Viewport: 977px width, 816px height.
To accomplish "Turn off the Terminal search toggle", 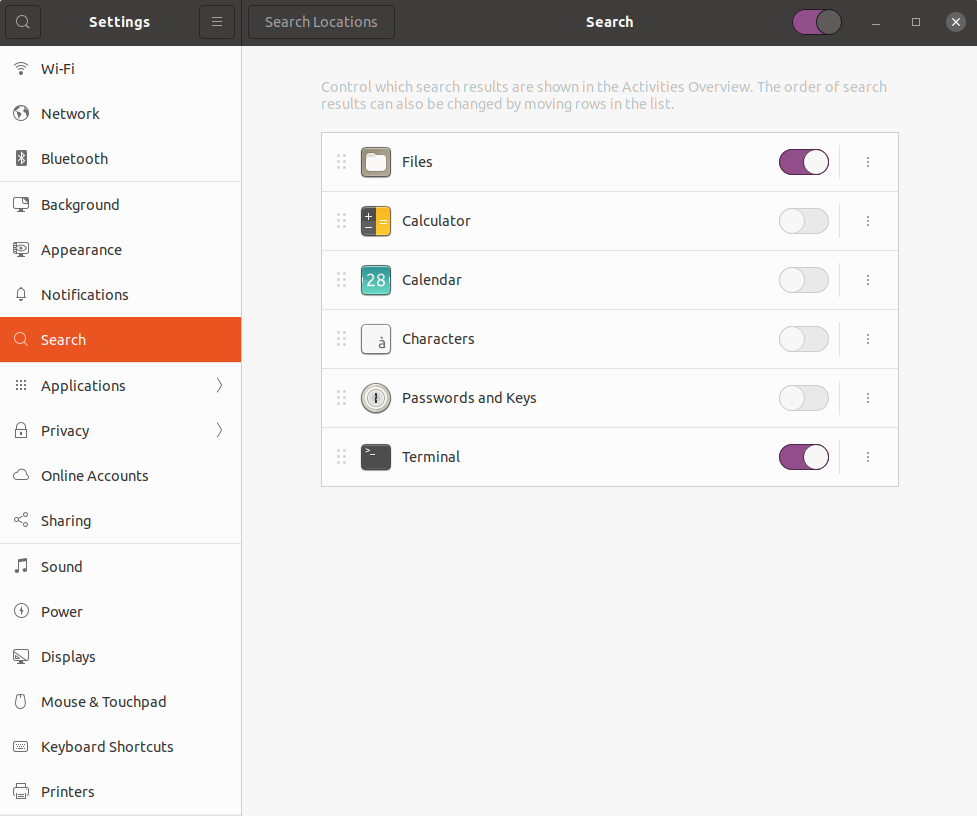I will (803, 457).
